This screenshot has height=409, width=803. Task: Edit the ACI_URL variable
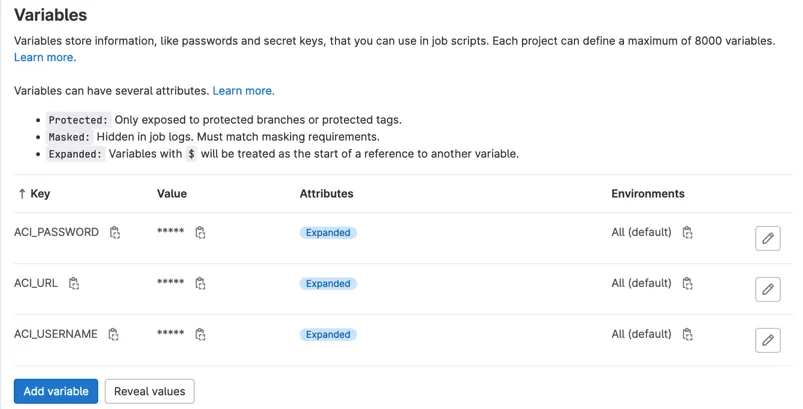pyautogui.click(x=768, y=289)
